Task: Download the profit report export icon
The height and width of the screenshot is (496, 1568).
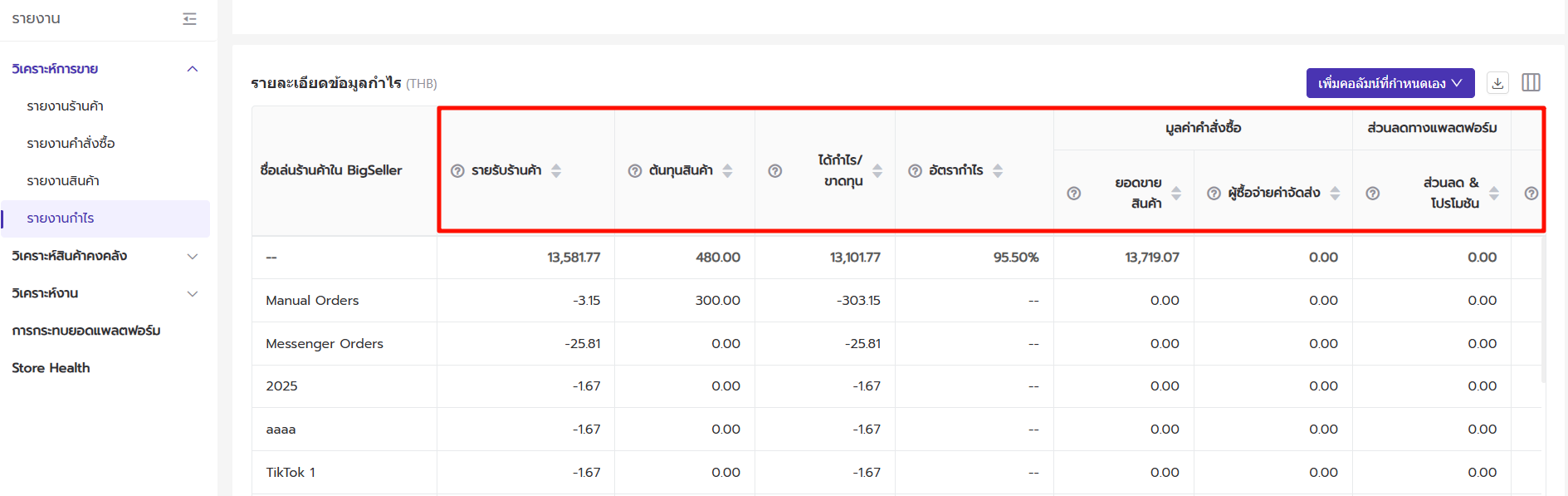Action: click(x=1497, y=83)
